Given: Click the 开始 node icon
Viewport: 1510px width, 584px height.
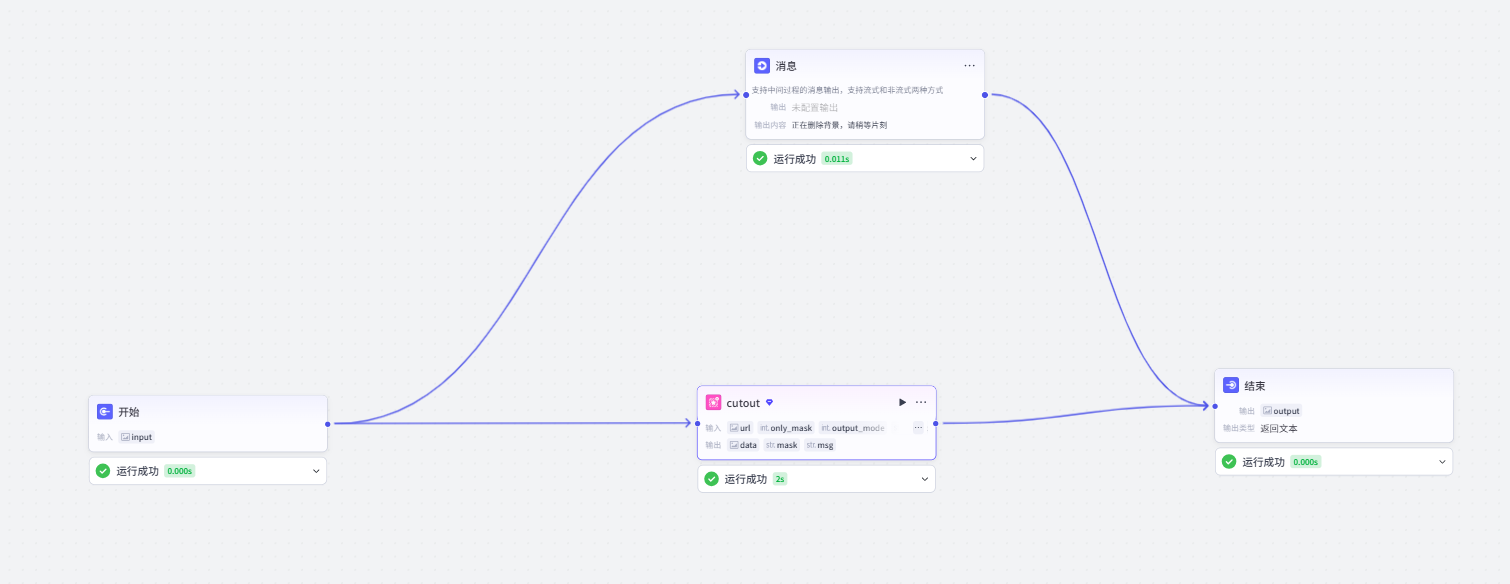Looking at the screenshot, I should tap(105, 411).
